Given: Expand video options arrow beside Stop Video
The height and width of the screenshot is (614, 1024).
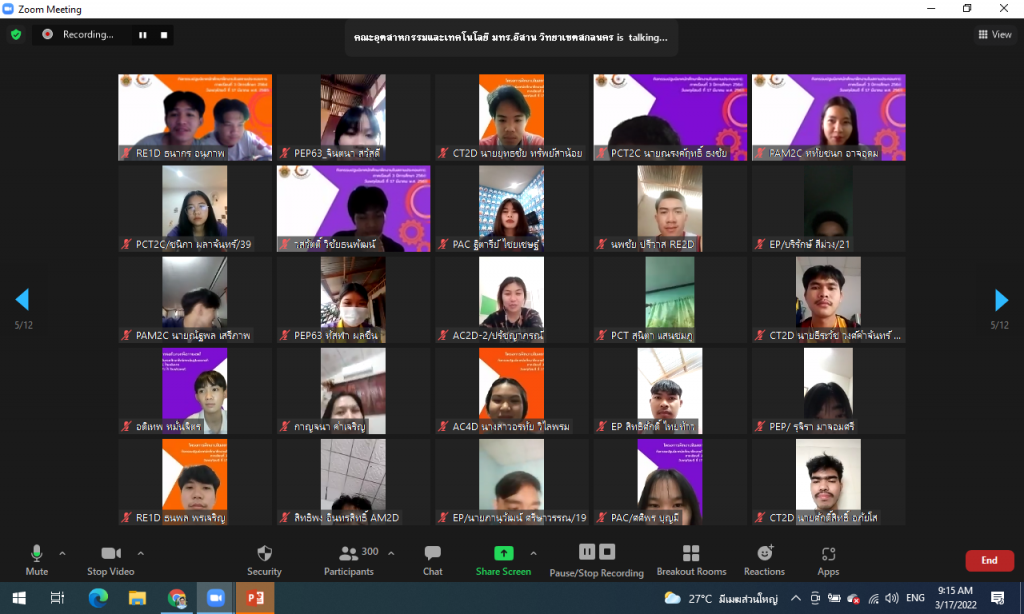Looking at the screenshot, I should (140, 553).
